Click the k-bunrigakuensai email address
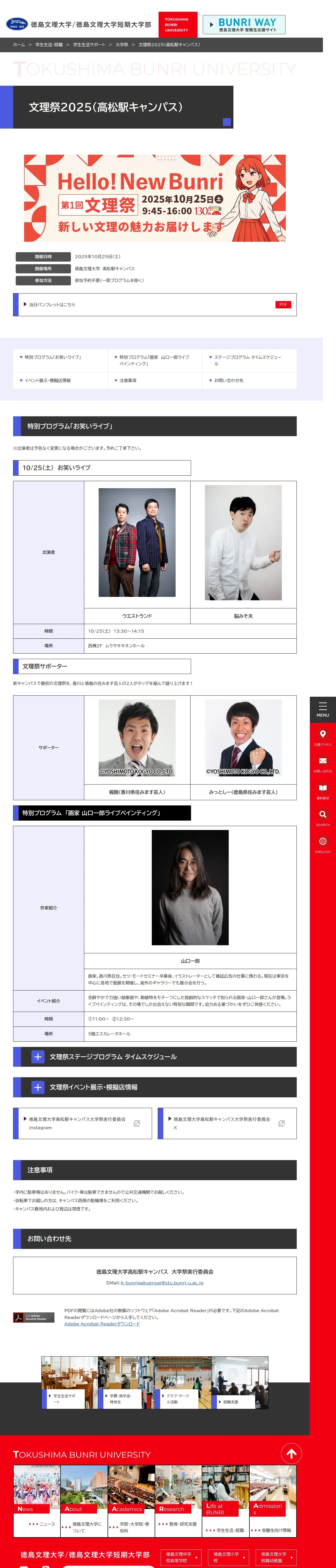 pyautogui.click(x=162, y=1283)
